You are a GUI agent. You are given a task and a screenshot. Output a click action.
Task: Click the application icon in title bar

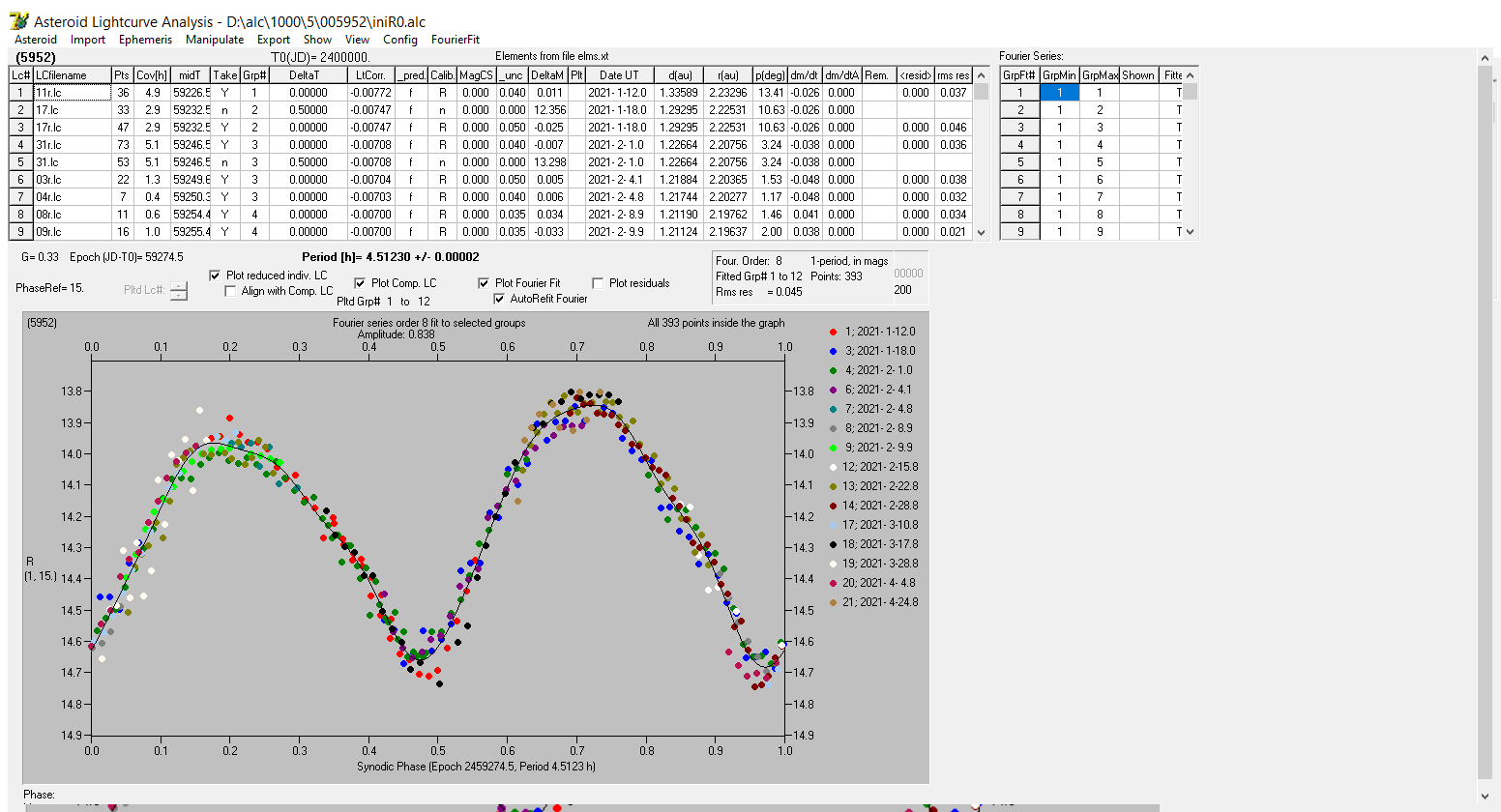click(17, 20)
